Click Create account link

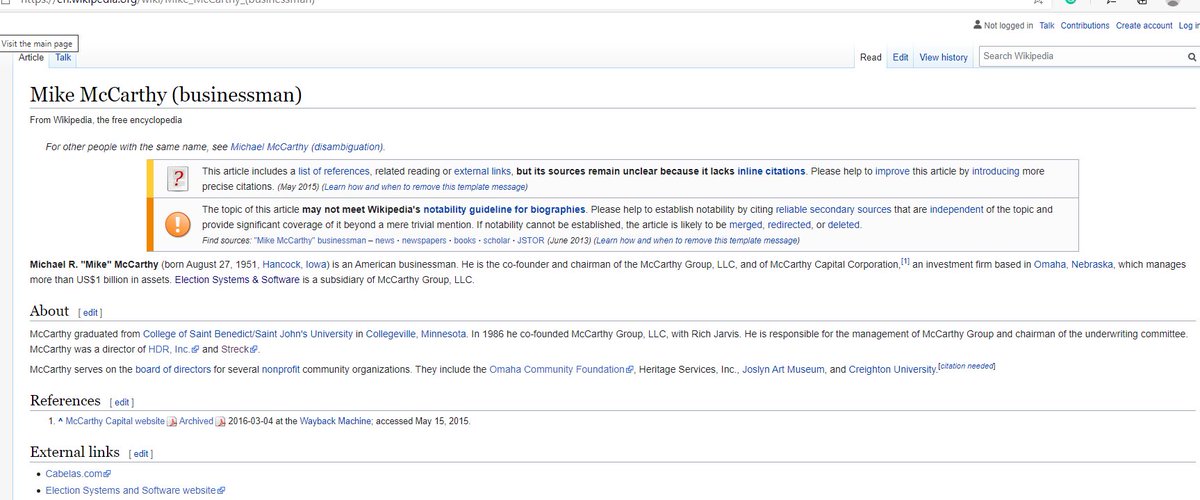1144,26
